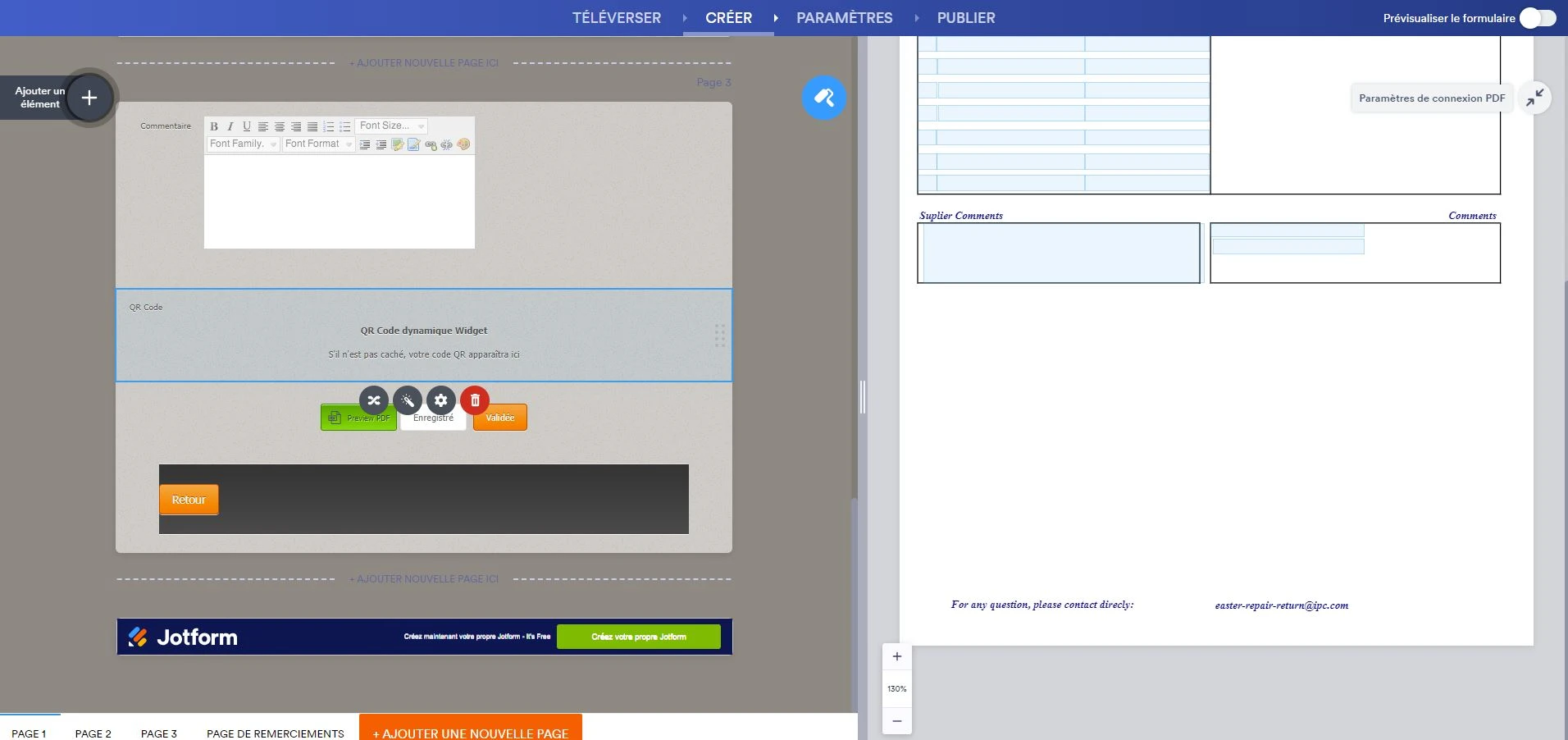Select the underline formatting icon
Screen dimensions: 1568x740
coord(247,126)
